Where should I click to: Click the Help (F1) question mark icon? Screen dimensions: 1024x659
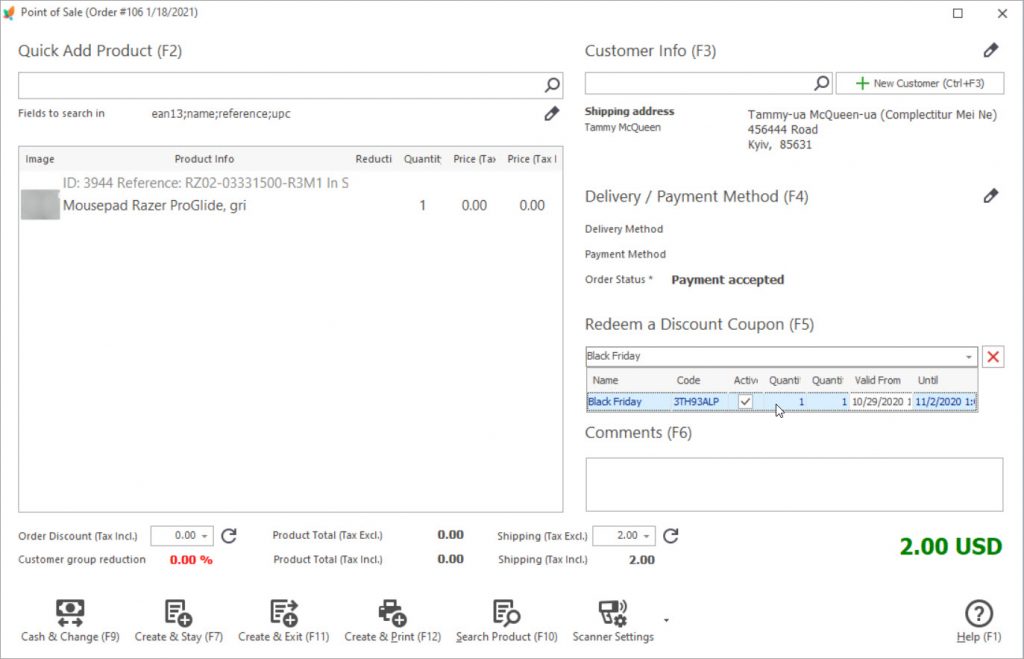pos(977,613)
